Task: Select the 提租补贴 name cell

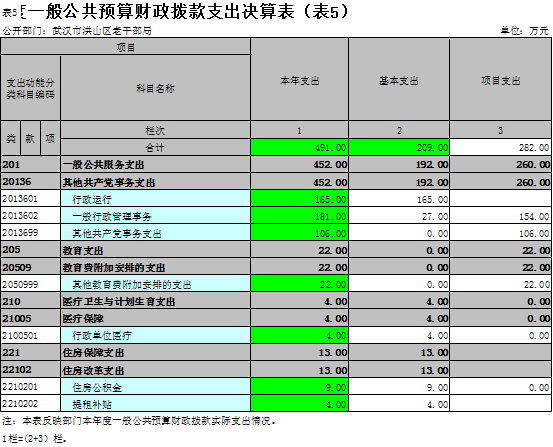Action: click(155, 404)
